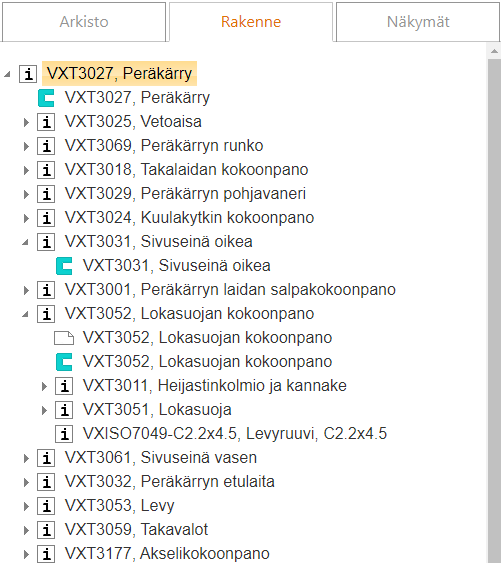Viewport: 501px width, 563px height.
Task: Click info icon of VXT3031 Sivuseinä oikea
Action: (46, 242)
